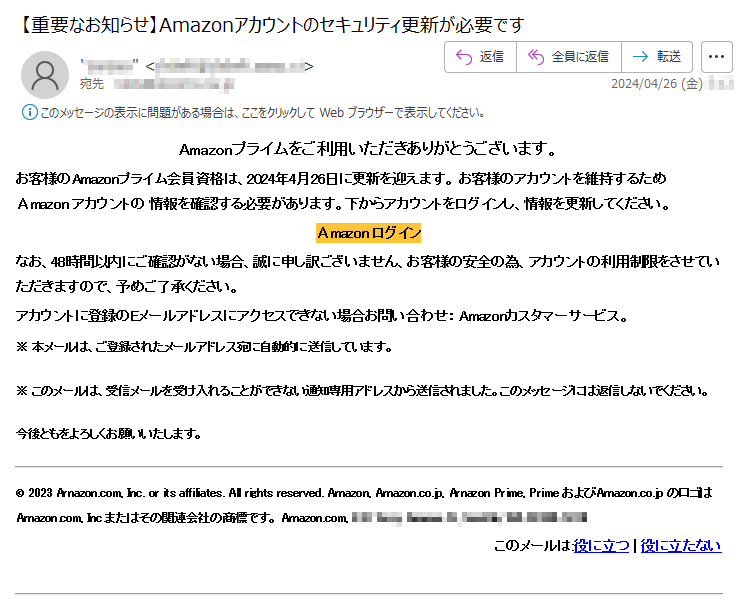Click the '※ このメールは、受信メール' no-reply notice
Screen dimensions: 738x602
click(362, 391)
